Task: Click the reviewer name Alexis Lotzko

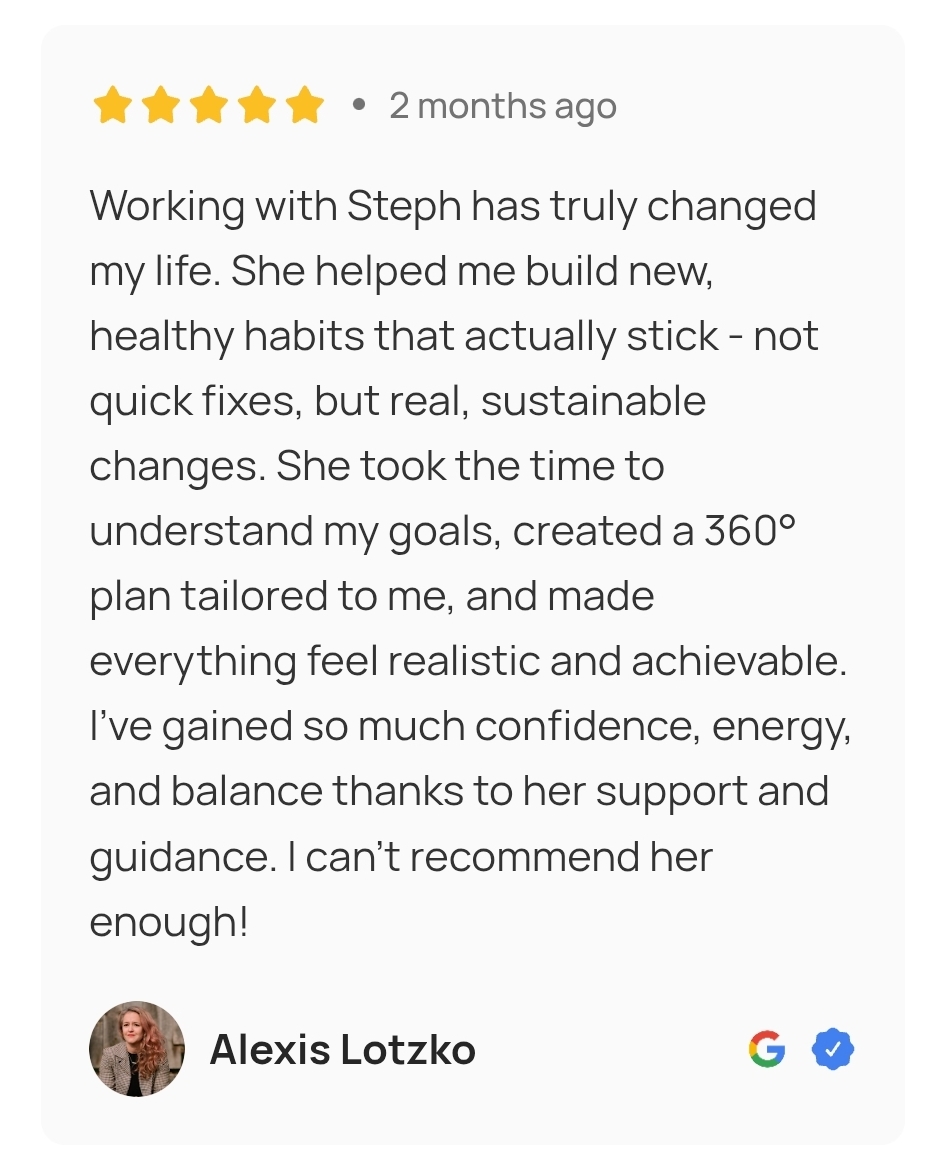Action: point(343,1050)
